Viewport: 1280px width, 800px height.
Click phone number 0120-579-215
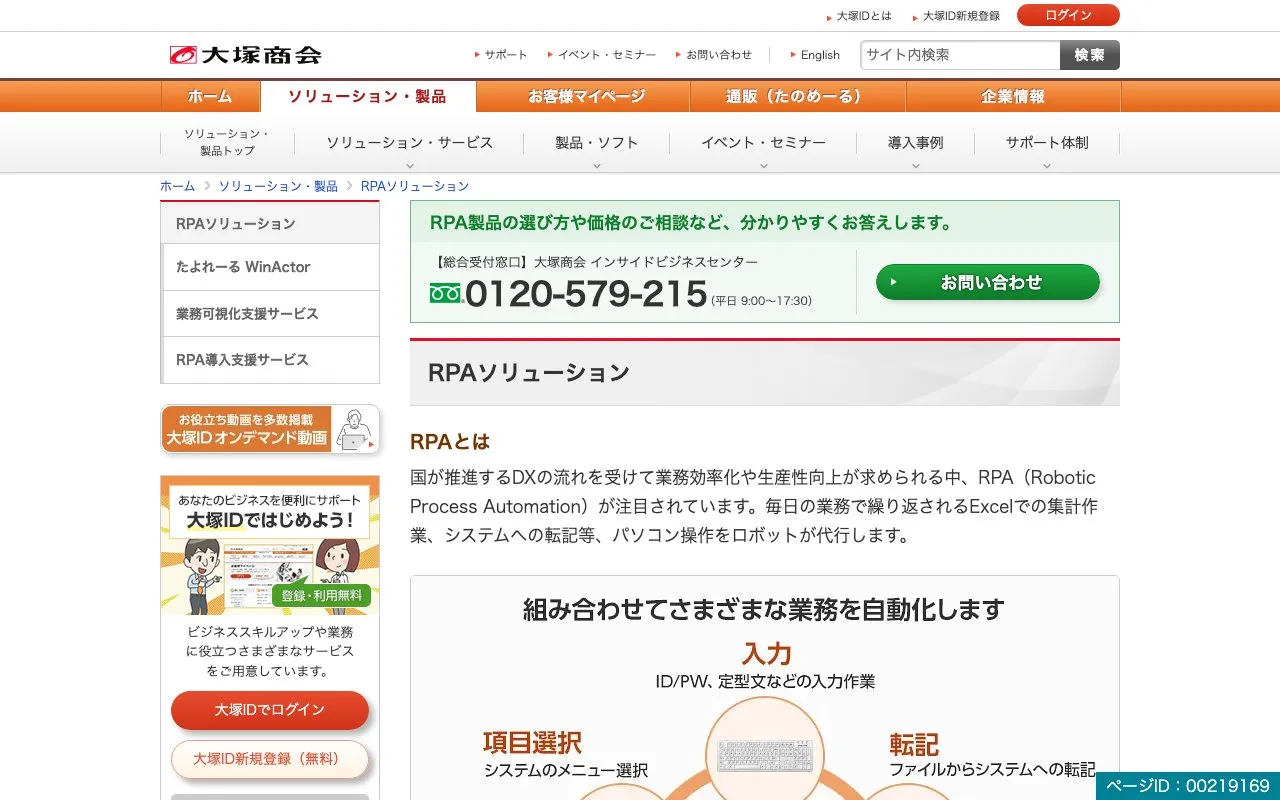(587, 294)
